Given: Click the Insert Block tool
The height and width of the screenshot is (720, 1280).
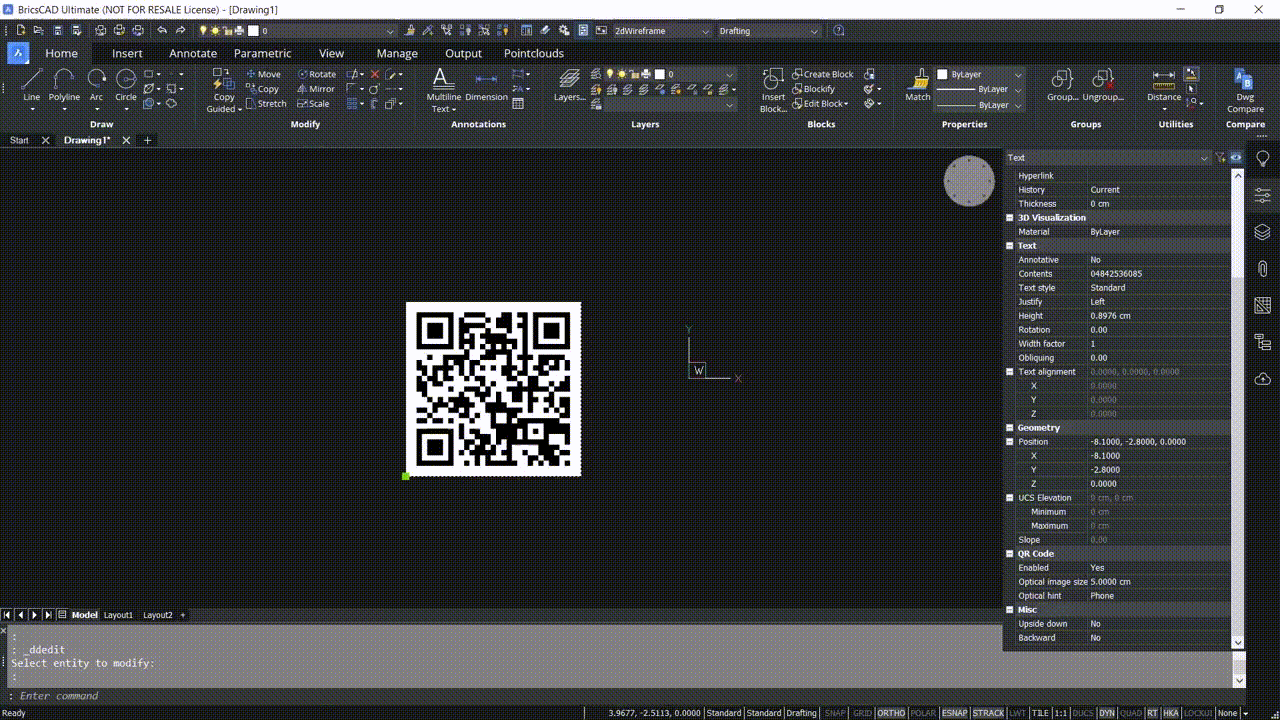Looking at the screenshot, I should point(773,90).
